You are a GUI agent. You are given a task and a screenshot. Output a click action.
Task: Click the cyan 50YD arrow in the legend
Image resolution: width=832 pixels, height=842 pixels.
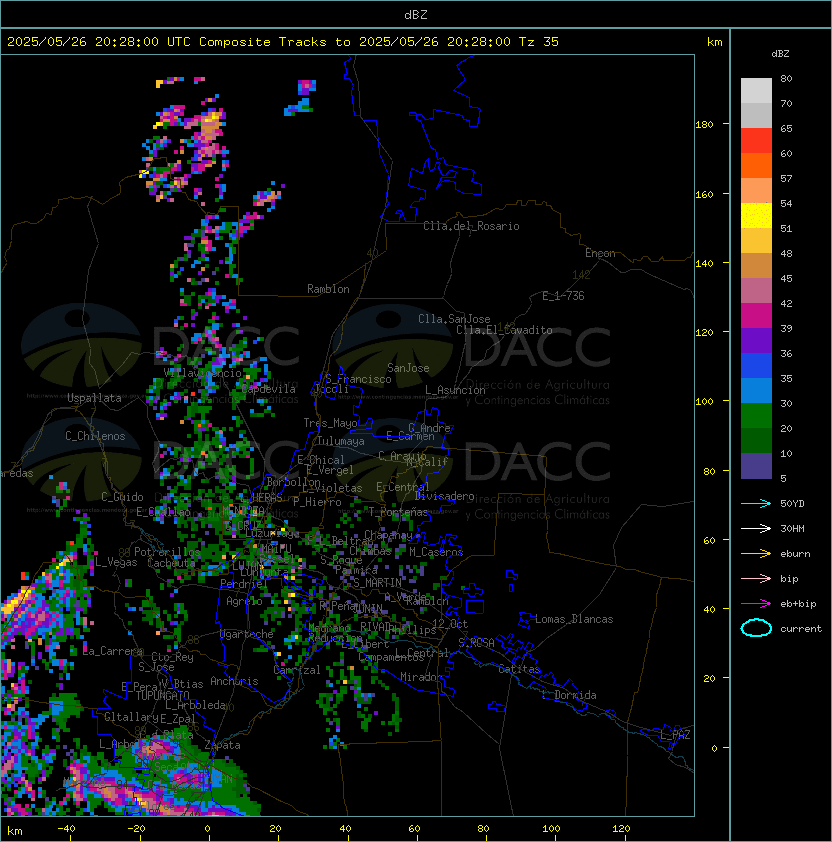tap(756, 504)
